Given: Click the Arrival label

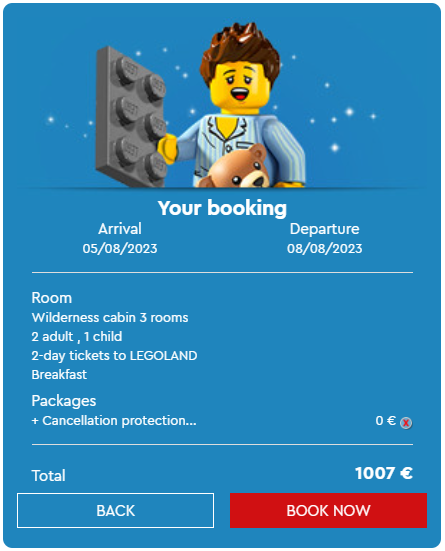Looking at the screenshot, I should tap(120, 229).
